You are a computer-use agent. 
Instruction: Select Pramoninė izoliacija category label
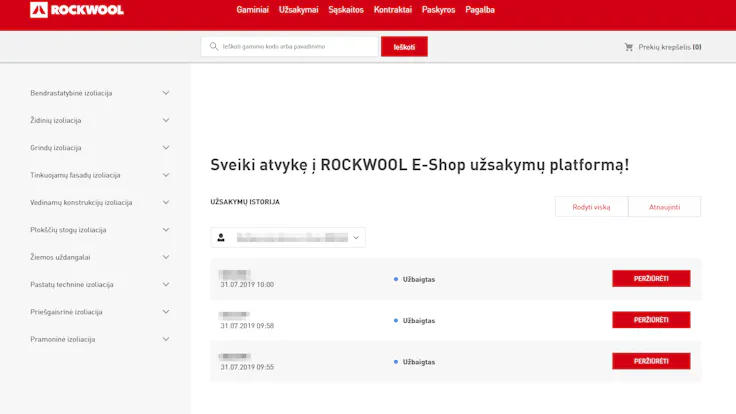63,339
